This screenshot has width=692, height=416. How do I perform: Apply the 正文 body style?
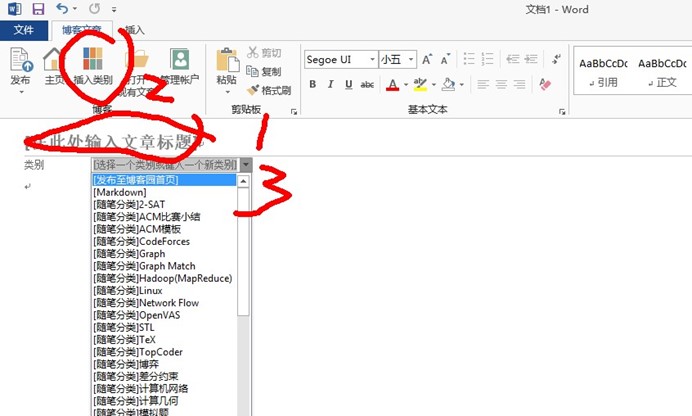(662, 72)
